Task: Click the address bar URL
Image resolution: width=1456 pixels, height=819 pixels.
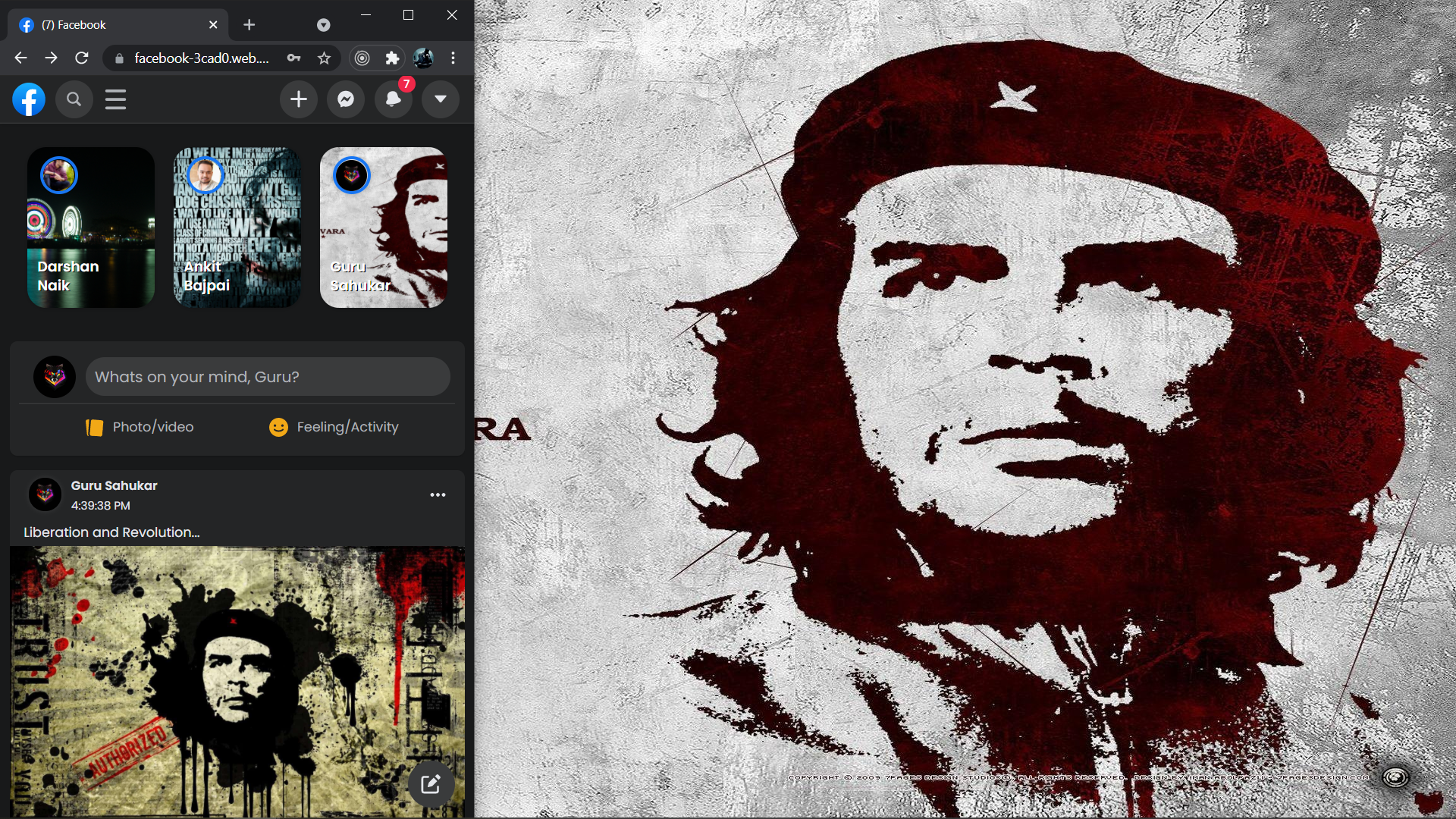Action: point(202,58)
